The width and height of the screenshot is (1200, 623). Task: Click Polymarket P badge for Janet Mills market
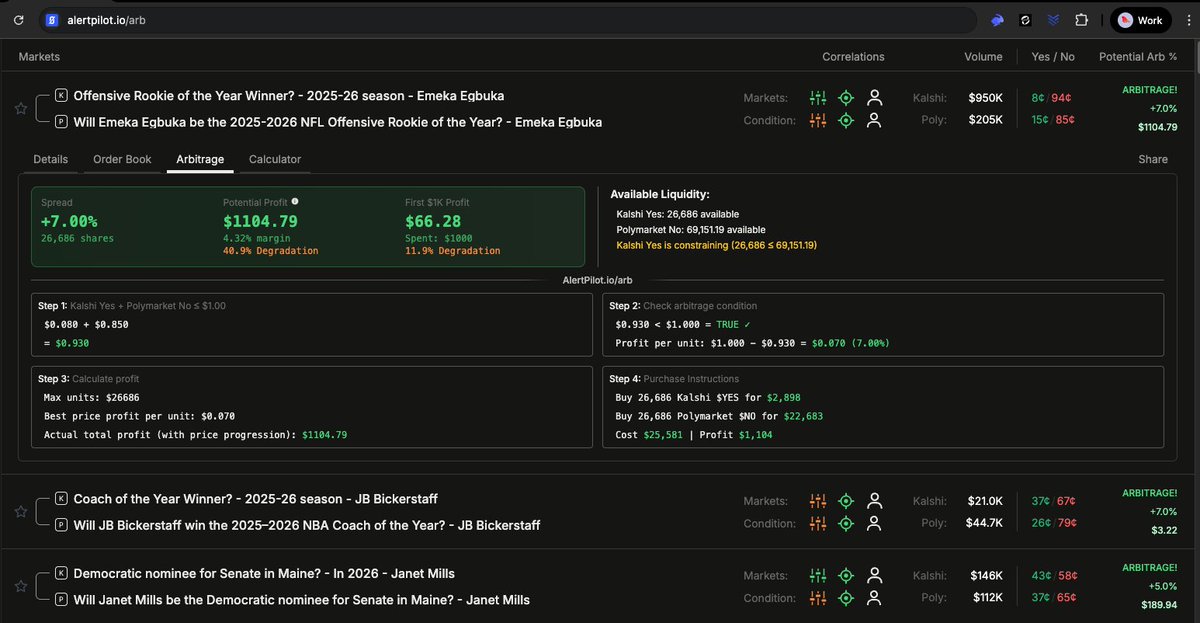[x=61, y=600]
